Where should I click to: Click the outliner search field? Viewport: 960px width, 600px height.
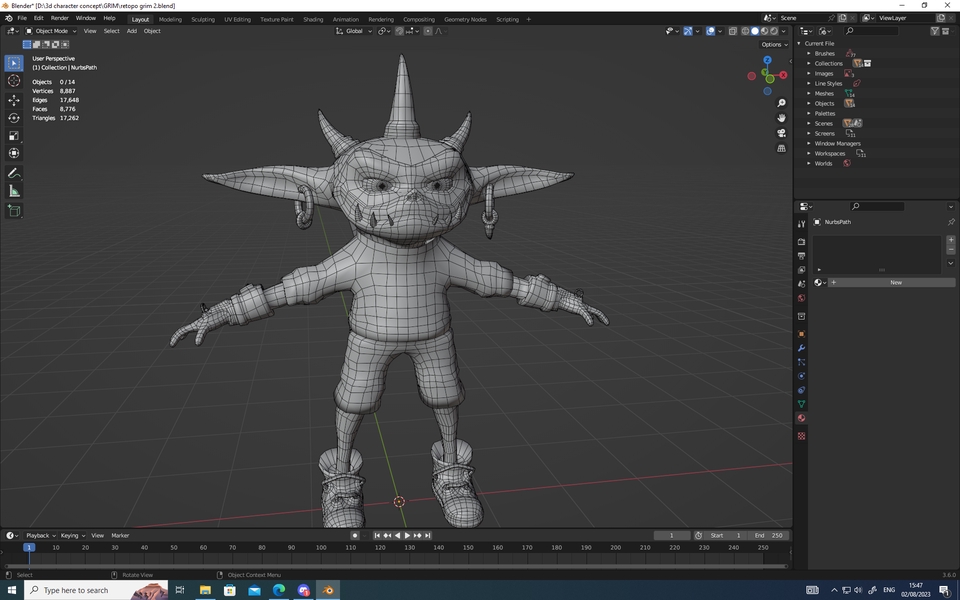872,31
